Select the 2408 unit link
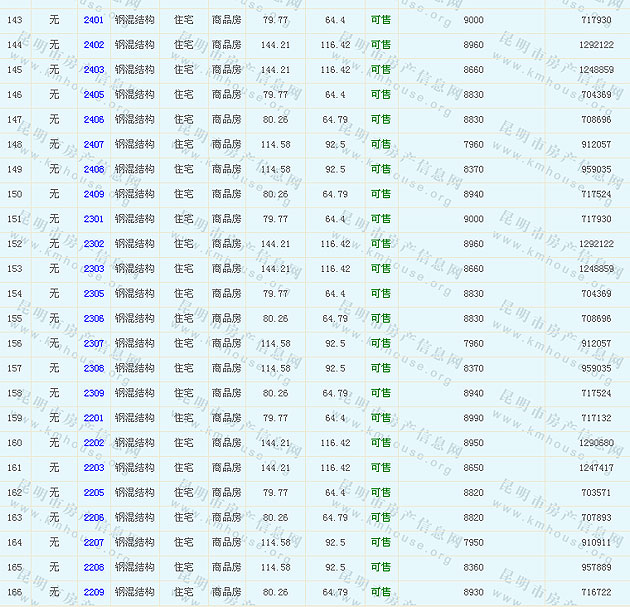This screenshot has width=630, height=607. 93,169
